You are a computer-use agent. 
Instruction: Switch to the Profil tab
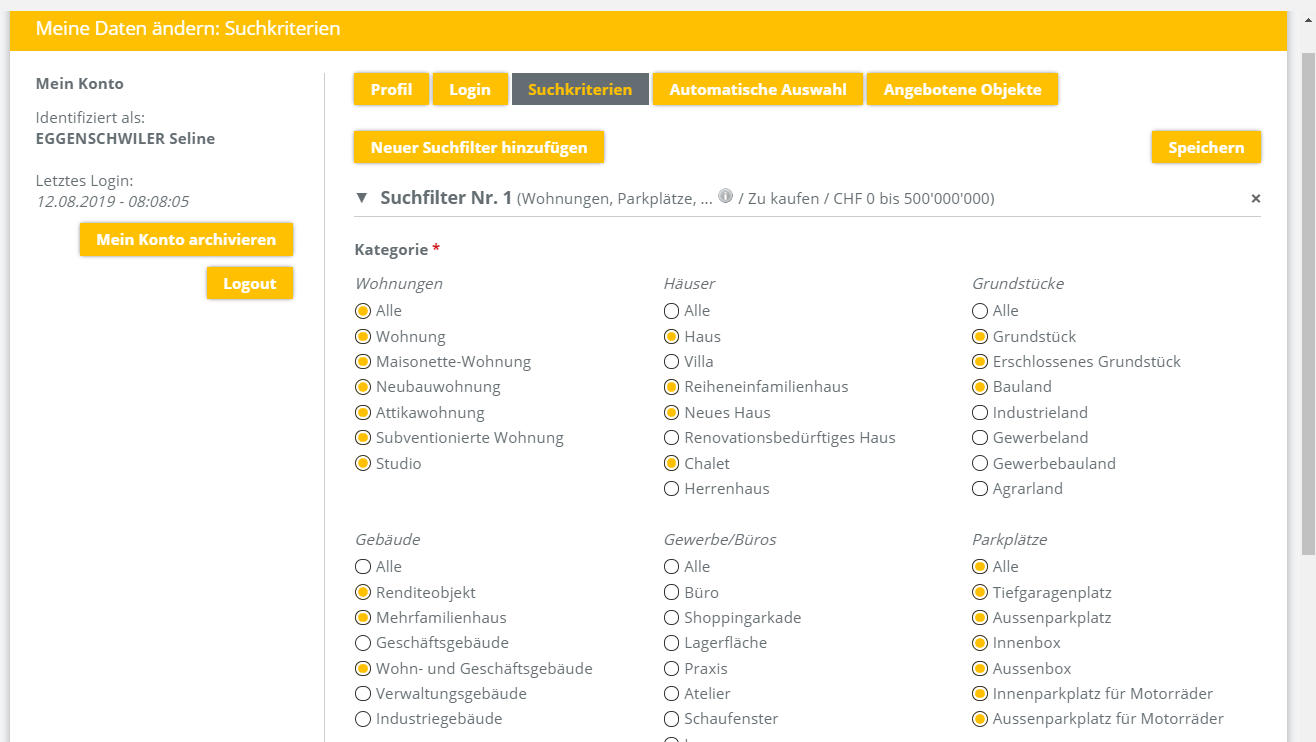pos(391,90)
